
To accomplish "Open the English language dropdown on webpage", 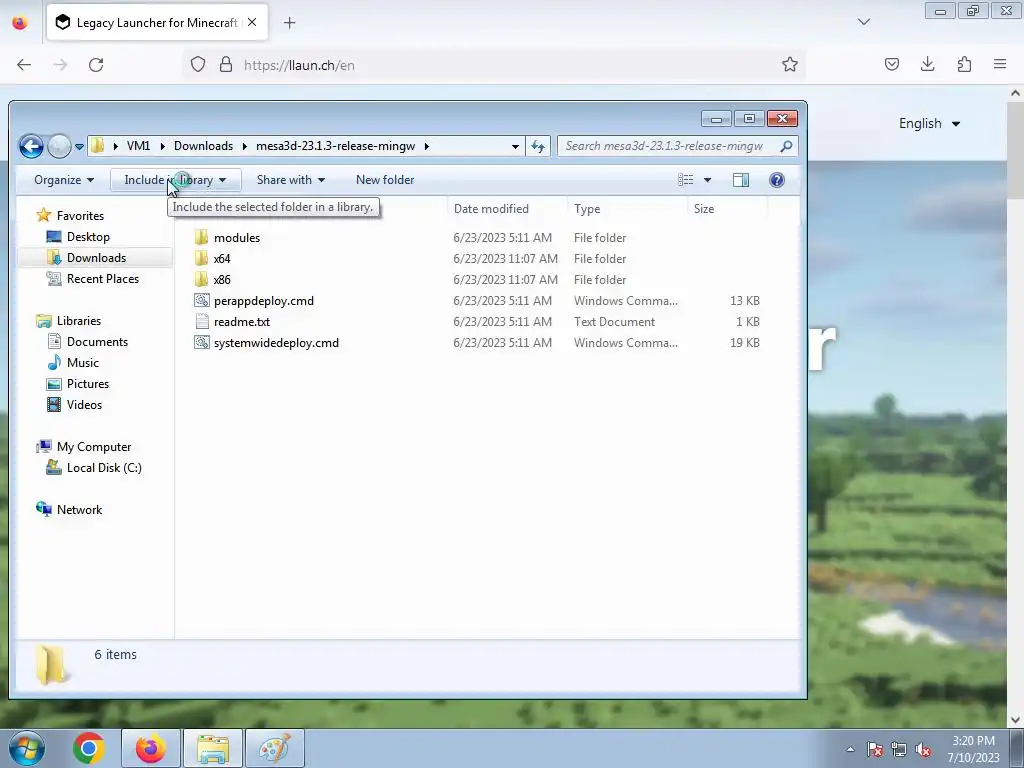I will click(929, 123).
